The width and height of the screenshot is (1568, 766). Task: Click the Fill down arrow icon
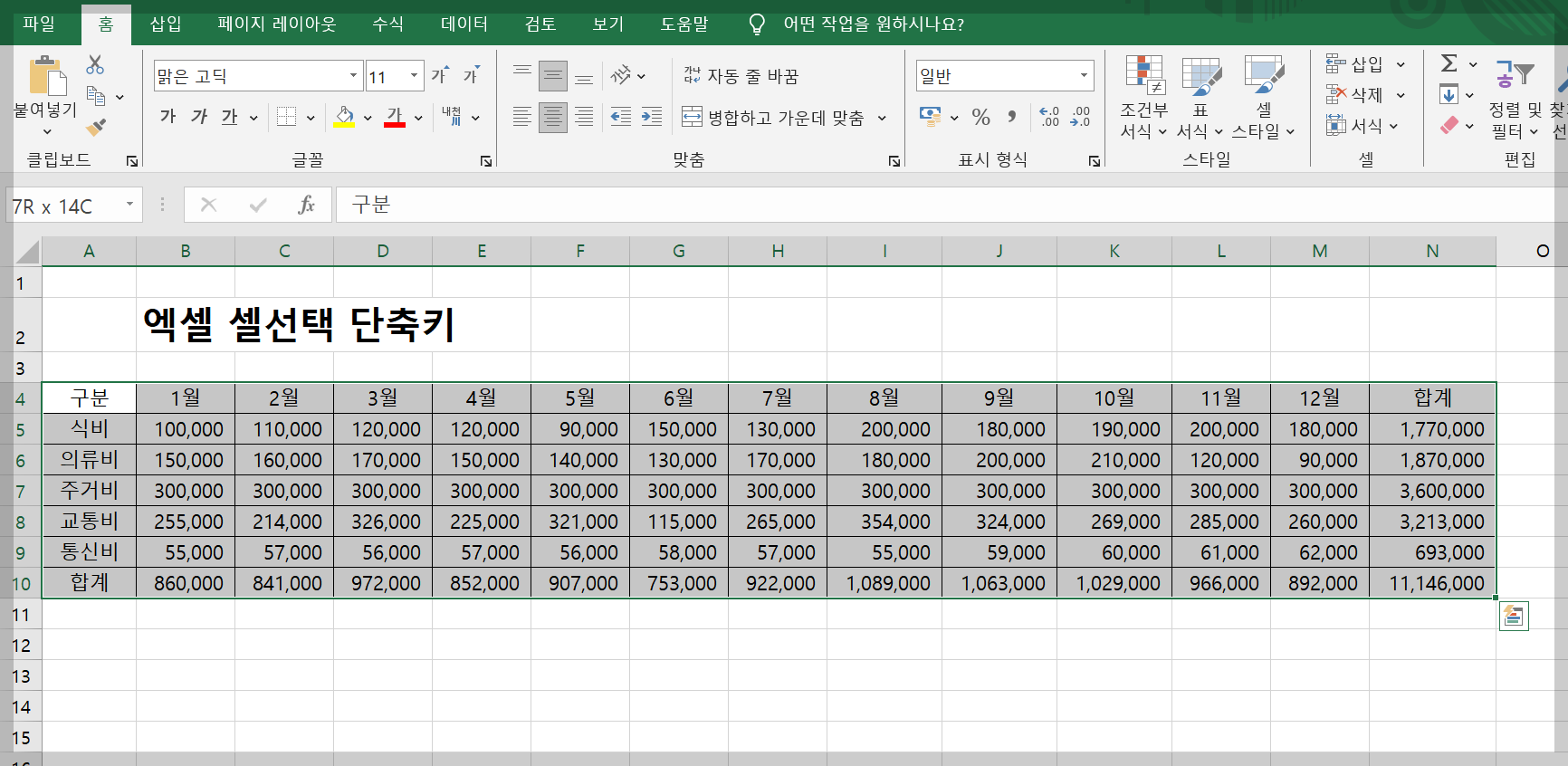click(x=1448, y=94)
